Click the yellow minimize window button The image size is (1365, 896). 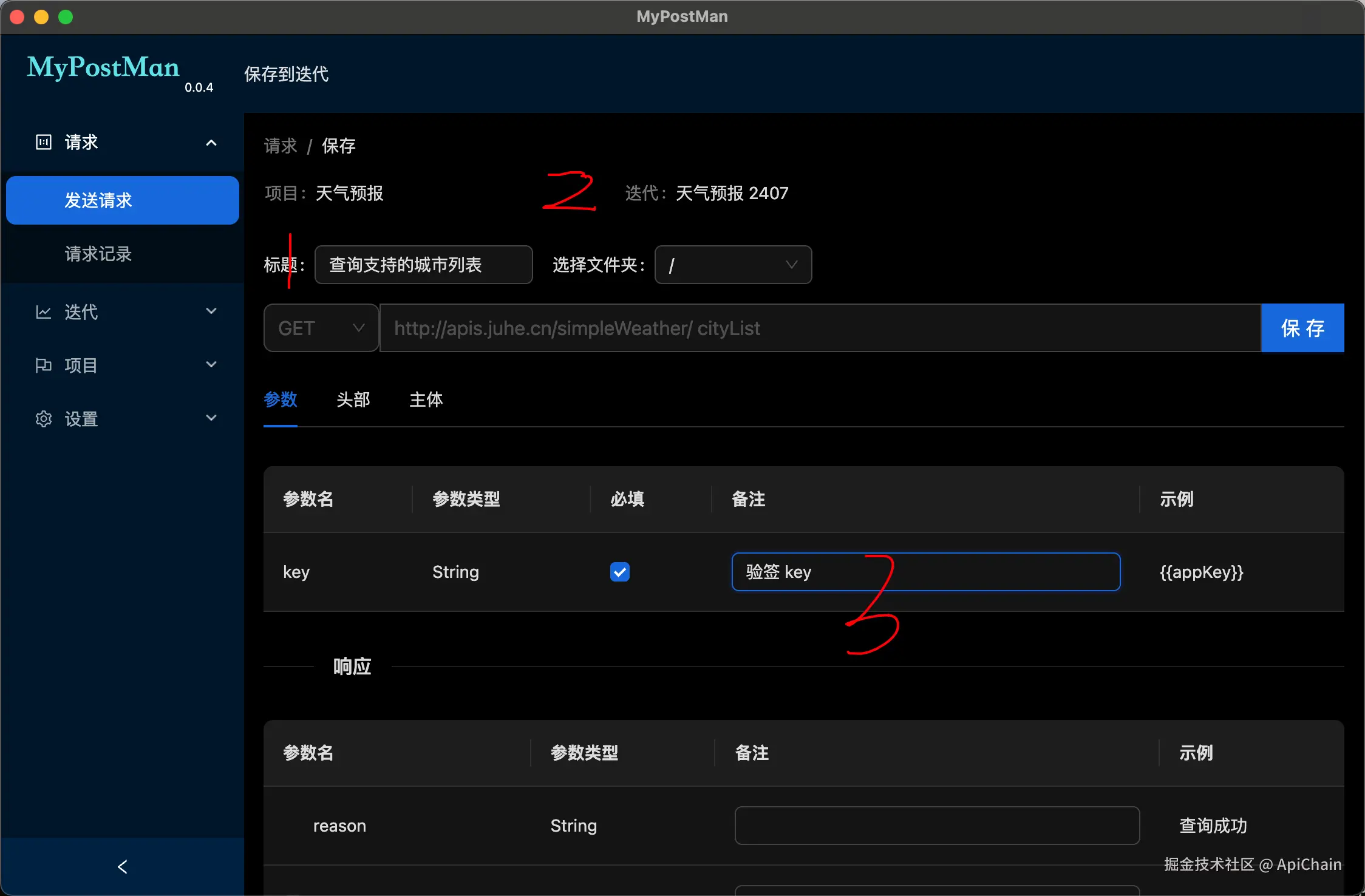pos(41,17)
